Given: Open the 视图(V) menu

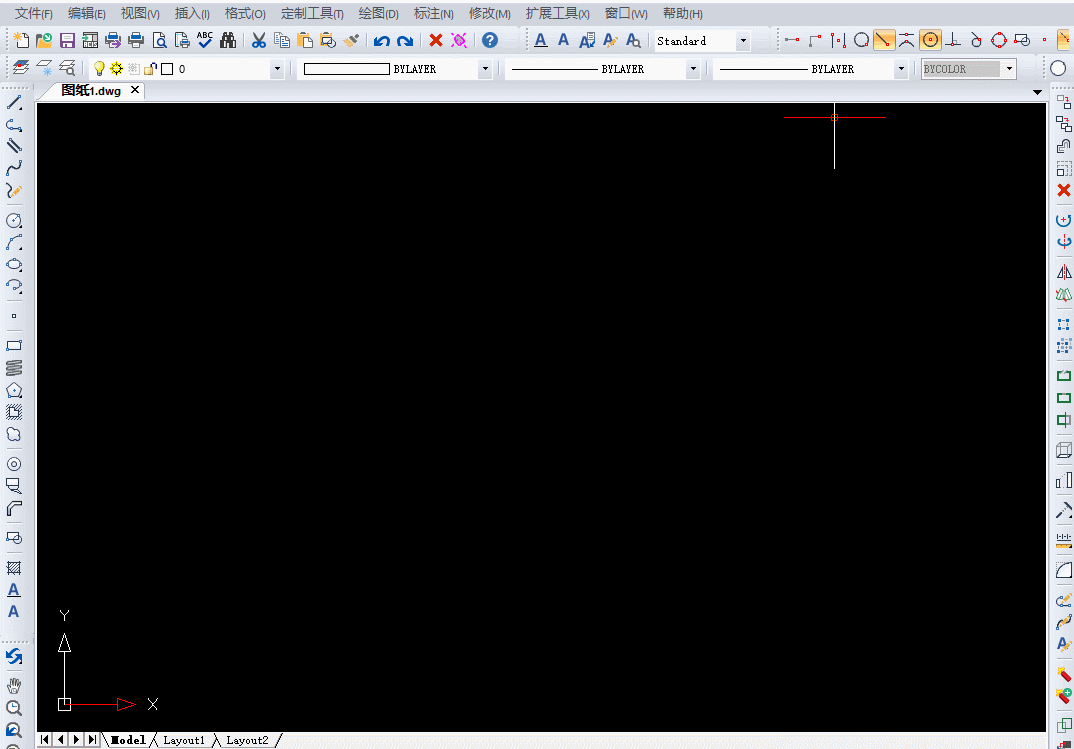Looking at the screenshot, I should tap(140, 14).
